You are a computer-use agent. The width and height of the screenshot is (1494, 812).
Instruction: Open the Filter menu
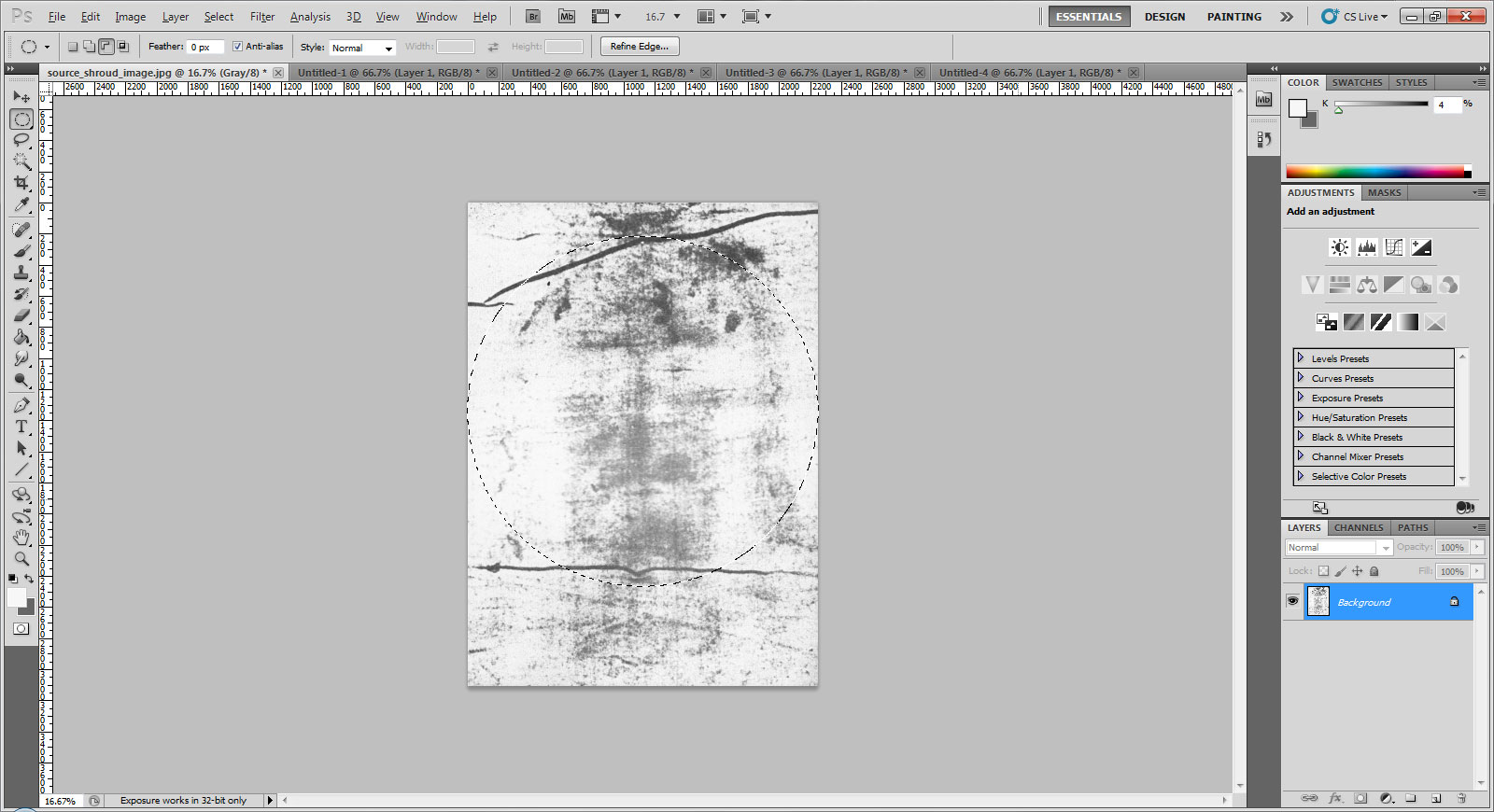[x=262, y=17]
